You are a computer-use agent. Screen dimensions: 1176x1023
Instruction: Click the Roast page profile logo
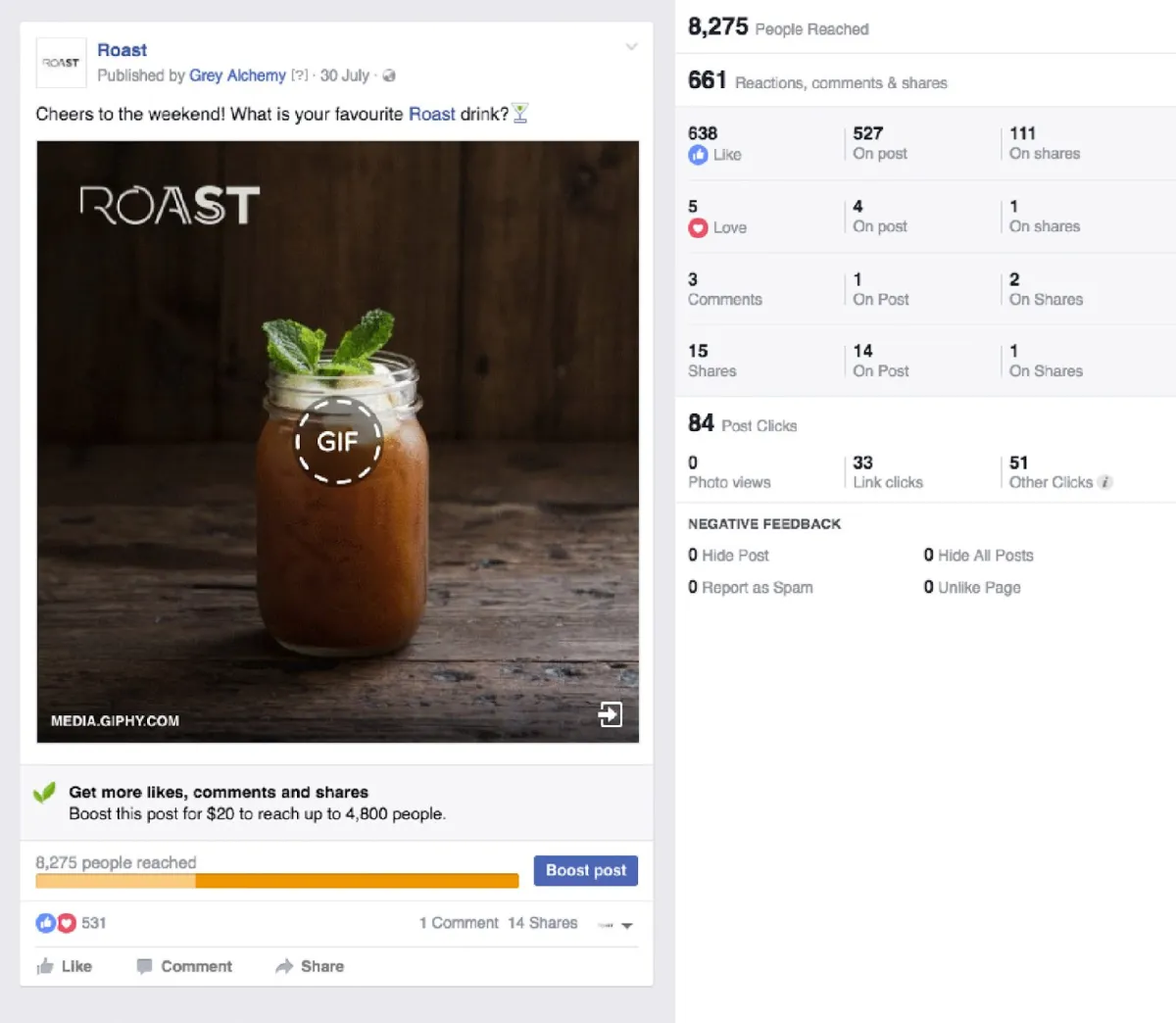[x=61, y=62]
